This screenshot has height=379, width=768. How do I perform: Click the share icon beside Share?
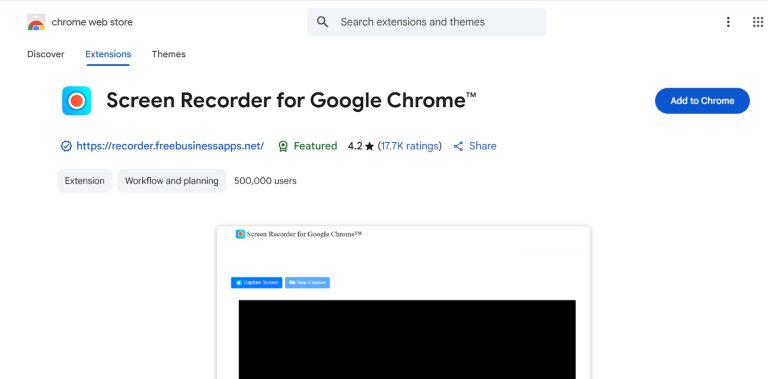pos(458,146)
